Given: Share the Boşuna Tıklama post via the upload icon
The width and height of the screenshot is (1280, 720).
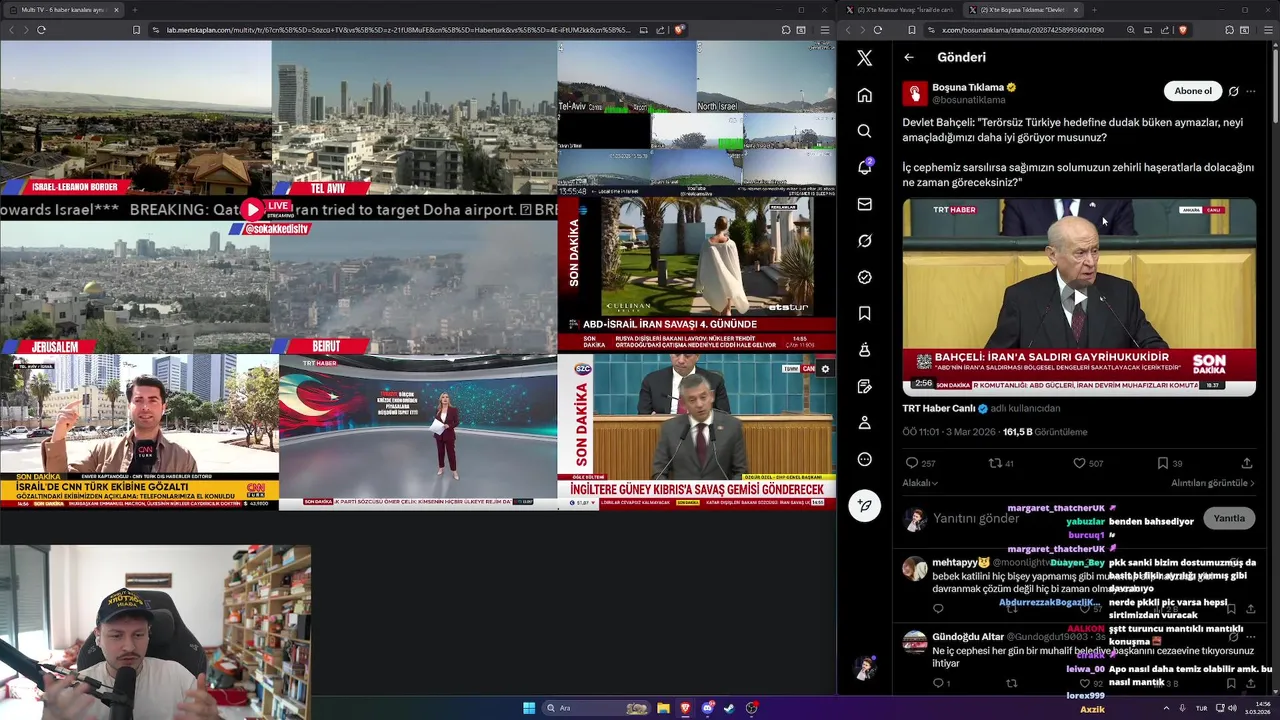Looking at the screenshot, I should coord(1246,463).
